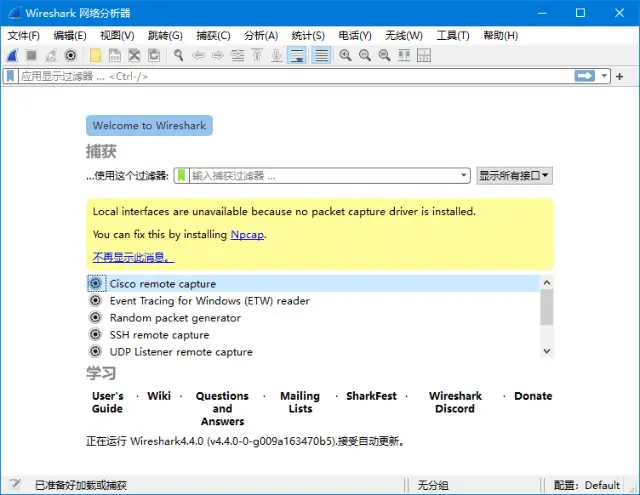
Task: Click the find packet magnifier icon
Action: [179, 56]
